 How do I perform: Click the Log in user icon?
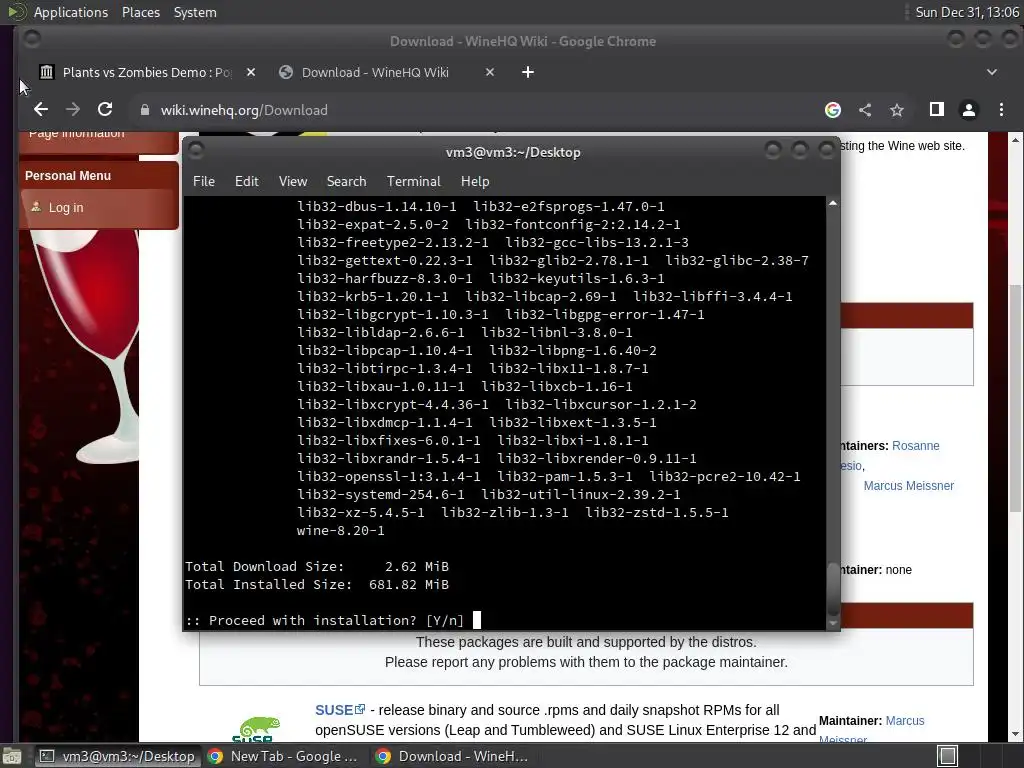(x=36, y=207)
